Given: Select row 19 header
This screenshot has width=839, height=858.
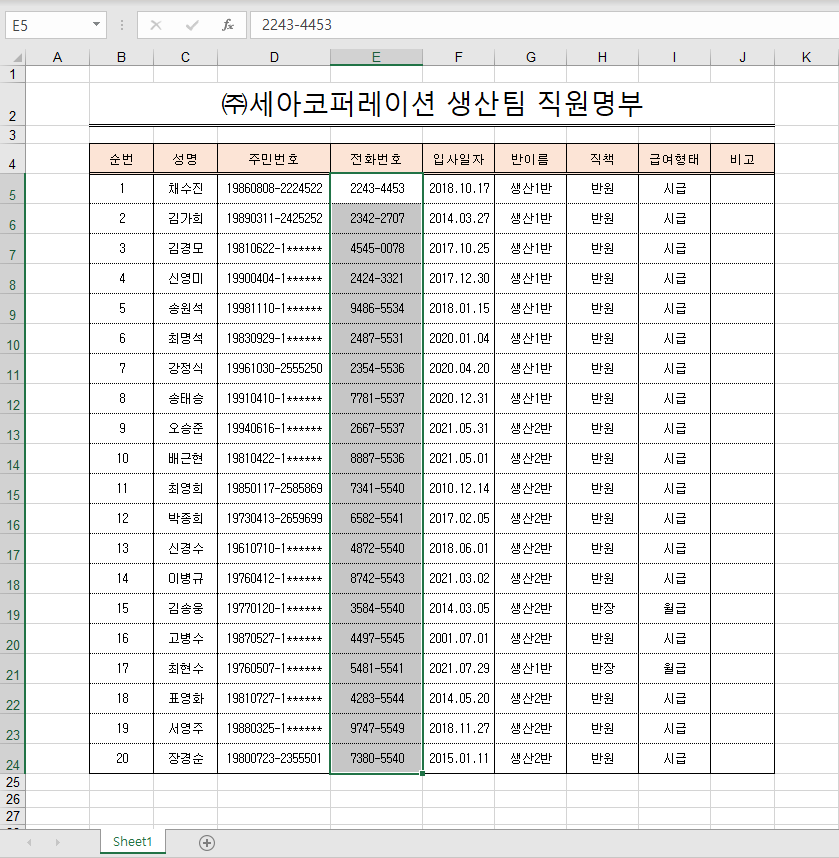Looking at the screenshot, I should coord(13,608).
